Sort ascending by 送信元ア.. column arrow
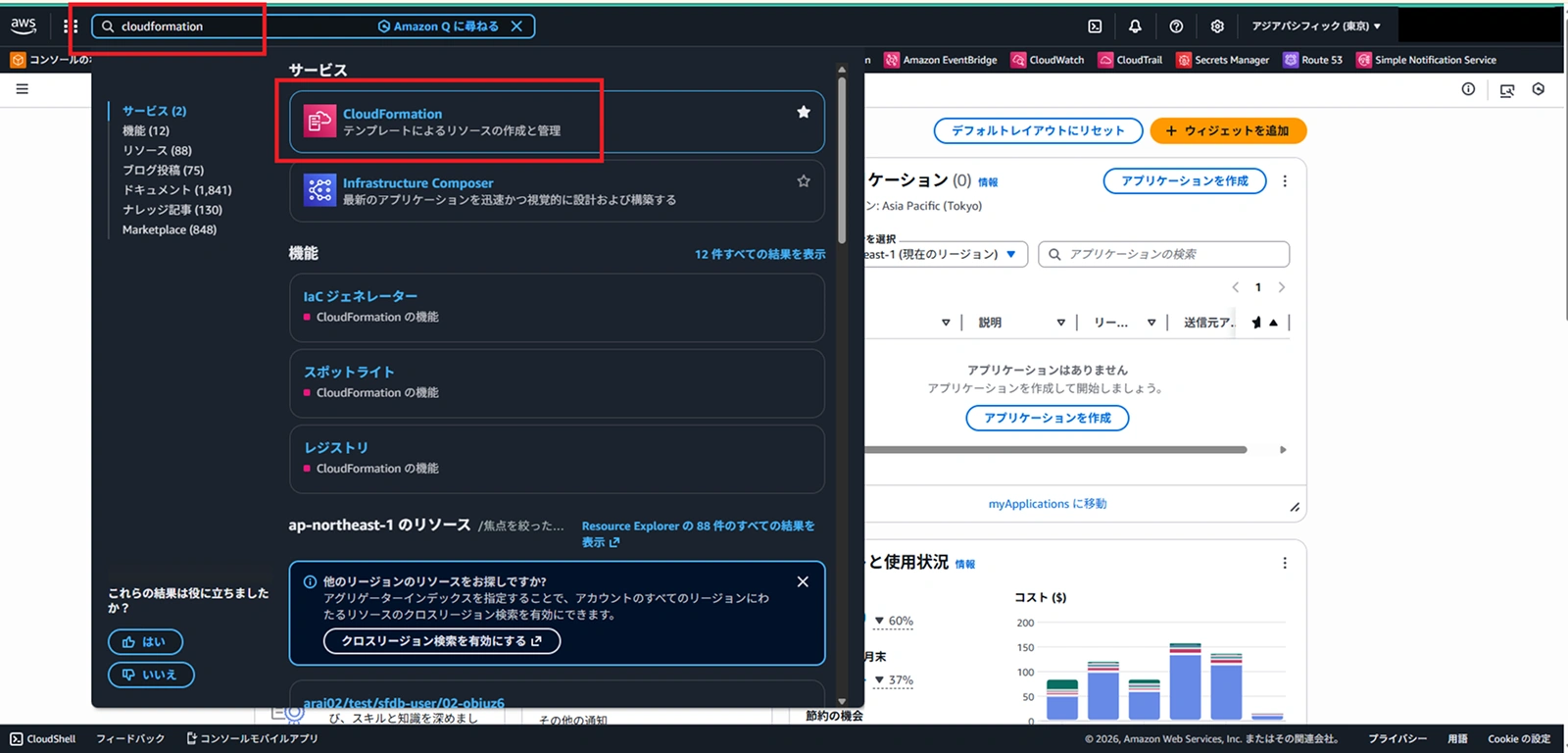1568x753 pixels. 1273,323
